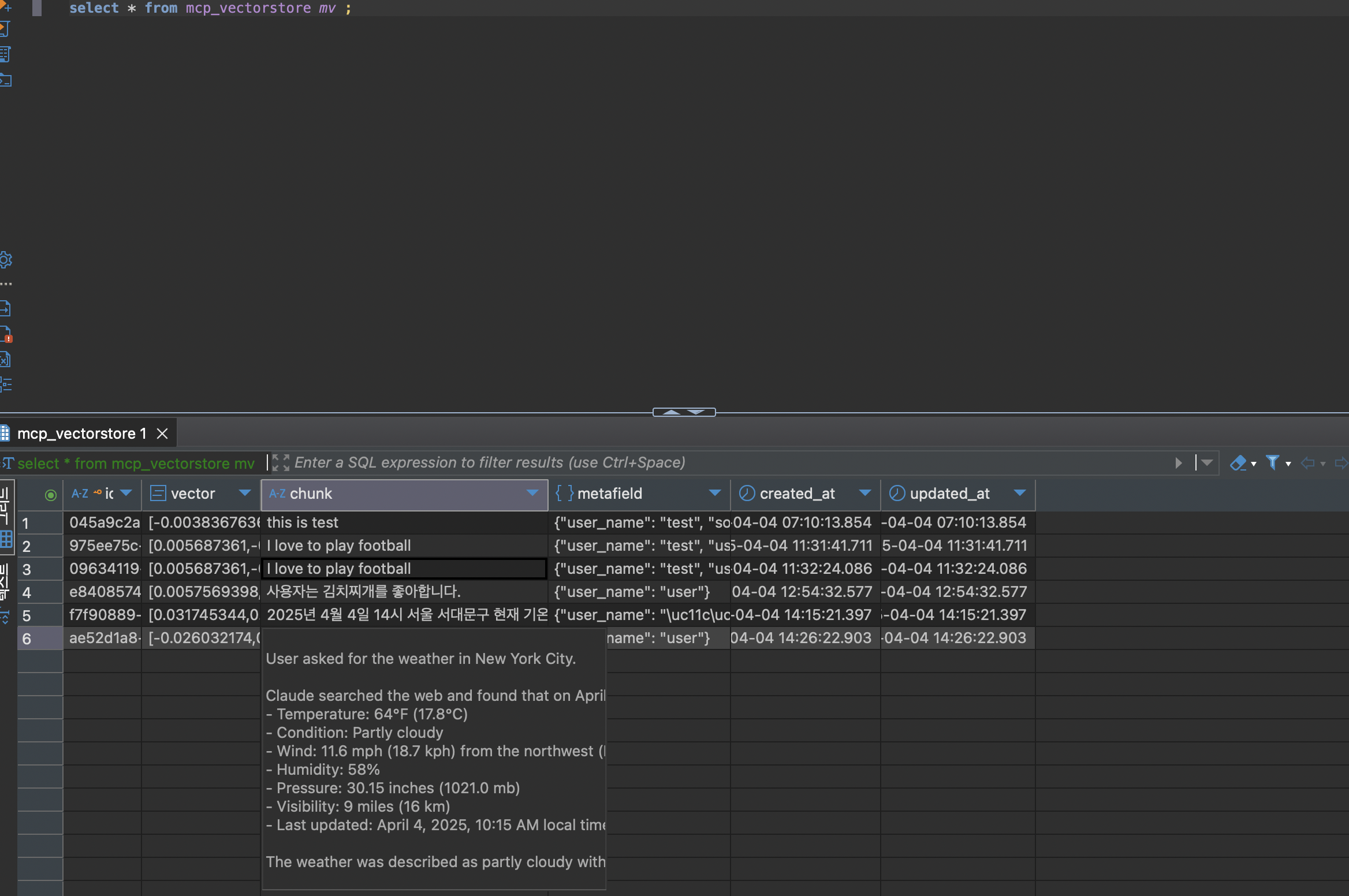Screen dimensions: 1349x896
Task: Click the forward navigation arrow in results toolbar
Action: (x=1342, y=463)
